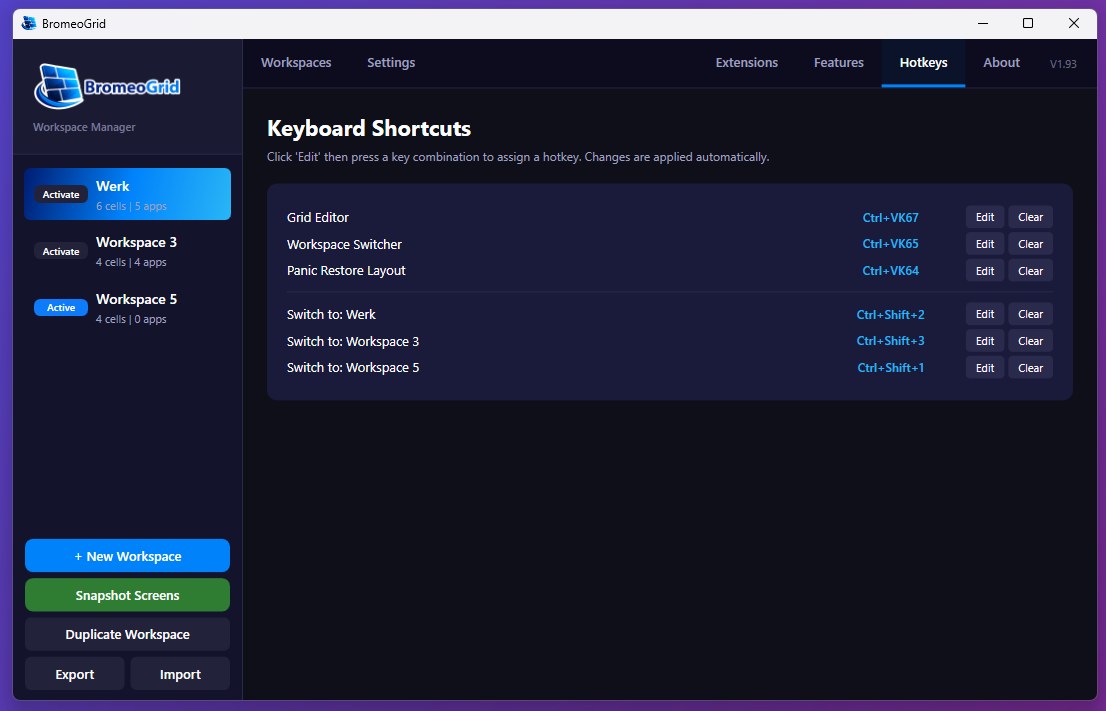Edit the Grid Editor hotkey
The height and width of the screenshot is (711, 1106).
(x=984, y=217)
